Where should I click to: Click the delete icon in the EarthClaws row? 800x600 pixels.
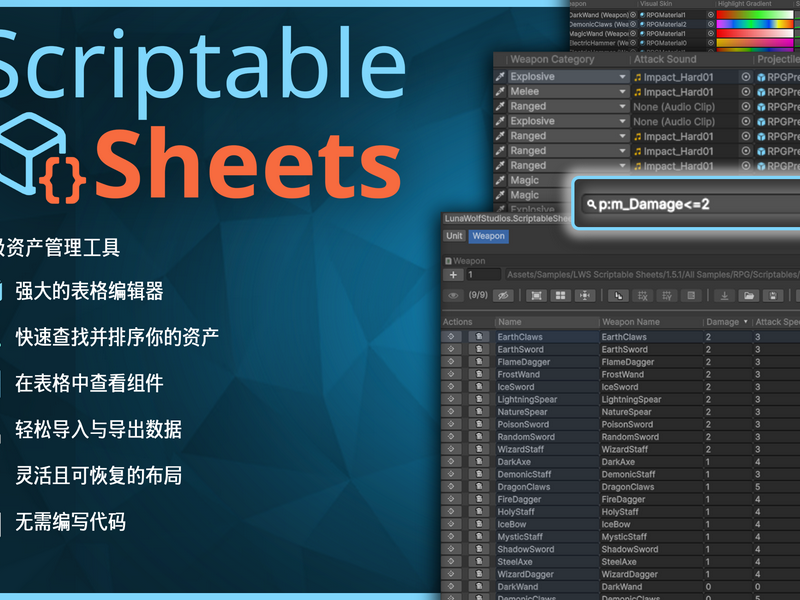(479, 337)
